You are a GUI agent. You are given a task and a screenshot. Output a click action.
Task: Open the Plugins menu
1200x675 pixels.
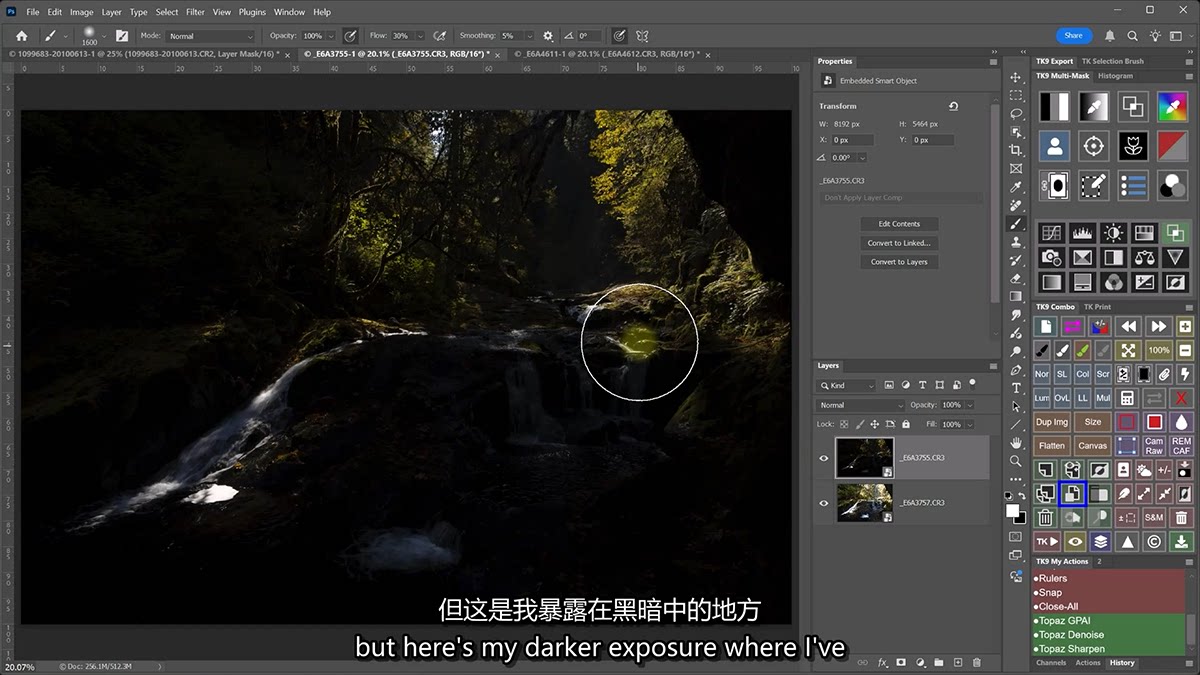252,12
